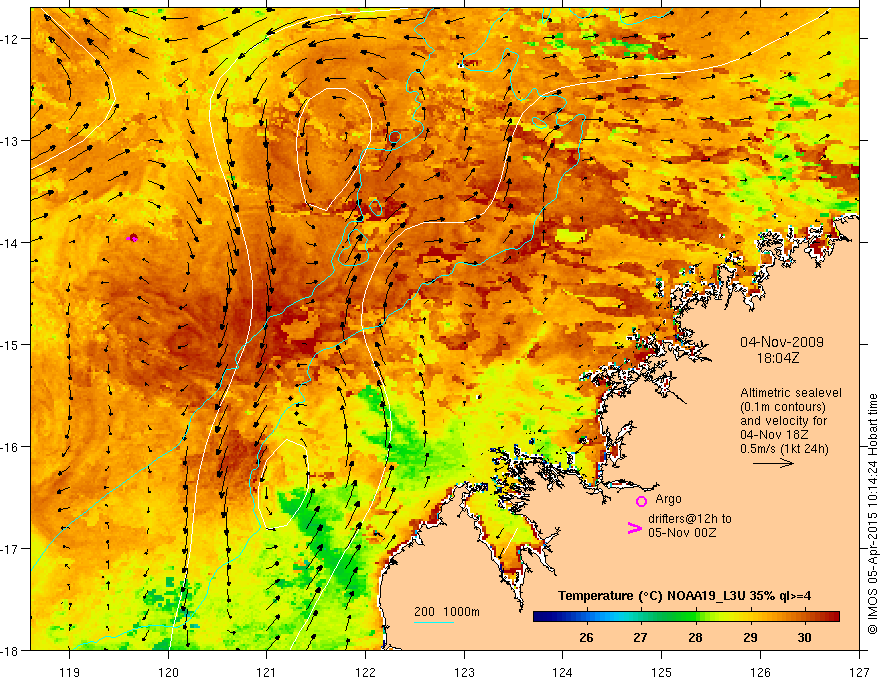Click the 27 value on the temperature scale
Image resolution: width=880 pixels, height=680 pixels.
(x=641, y=637)
